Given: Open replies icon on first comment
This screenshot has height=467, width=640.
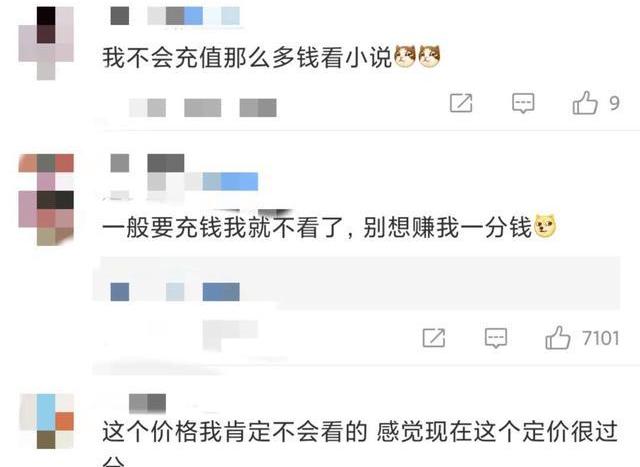Looking at the screenshot, I should pos(523,103).
